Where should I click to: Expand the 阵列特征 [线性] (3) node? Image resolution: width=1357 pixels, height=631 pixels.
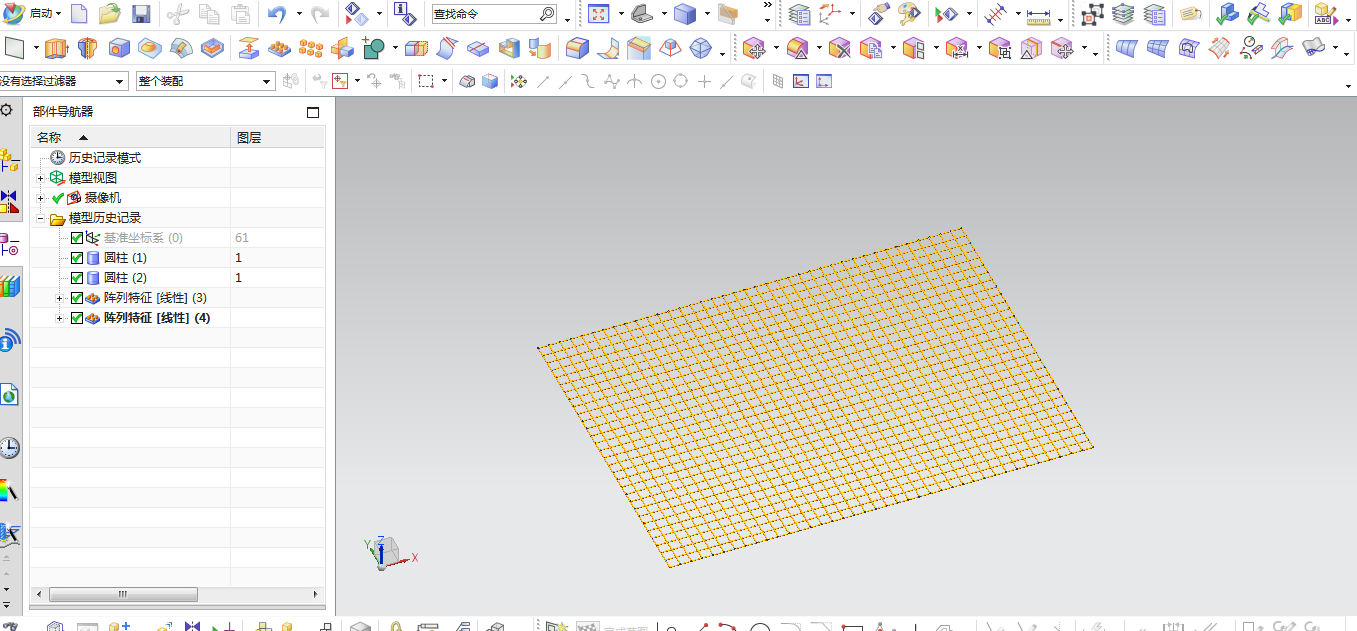click(x=60, y=298)
